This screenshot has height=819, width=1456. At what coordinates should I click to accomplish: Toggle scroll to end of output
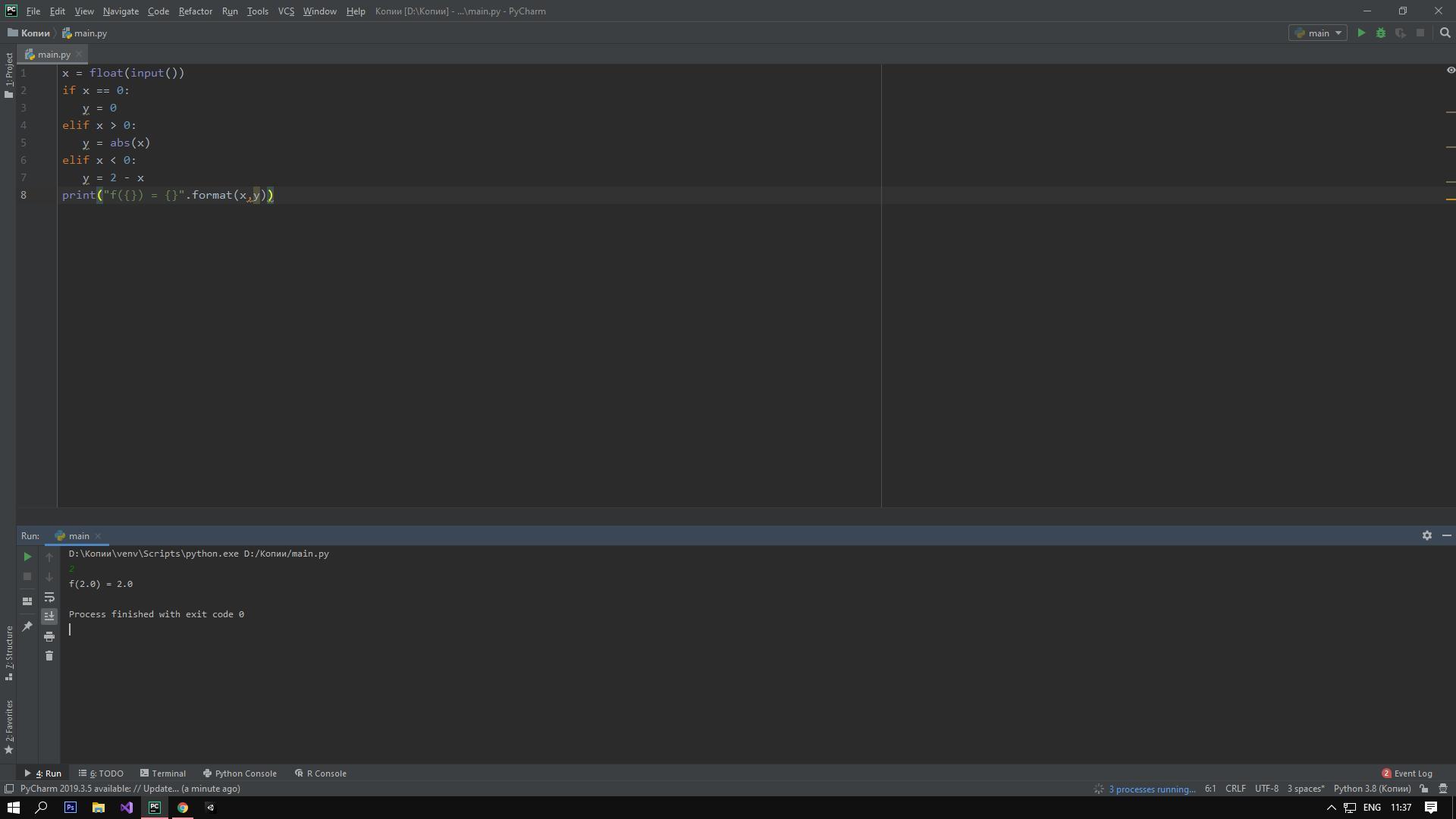[x=49, y=616]
